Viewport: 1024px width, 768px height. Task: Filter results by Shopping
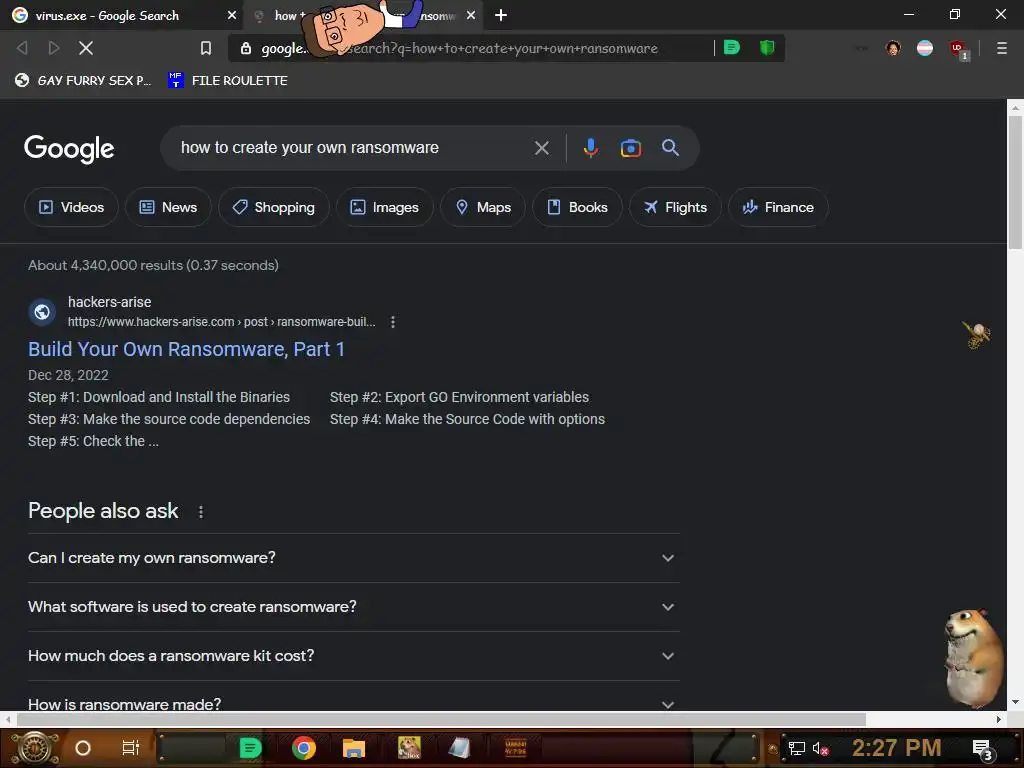274,208
